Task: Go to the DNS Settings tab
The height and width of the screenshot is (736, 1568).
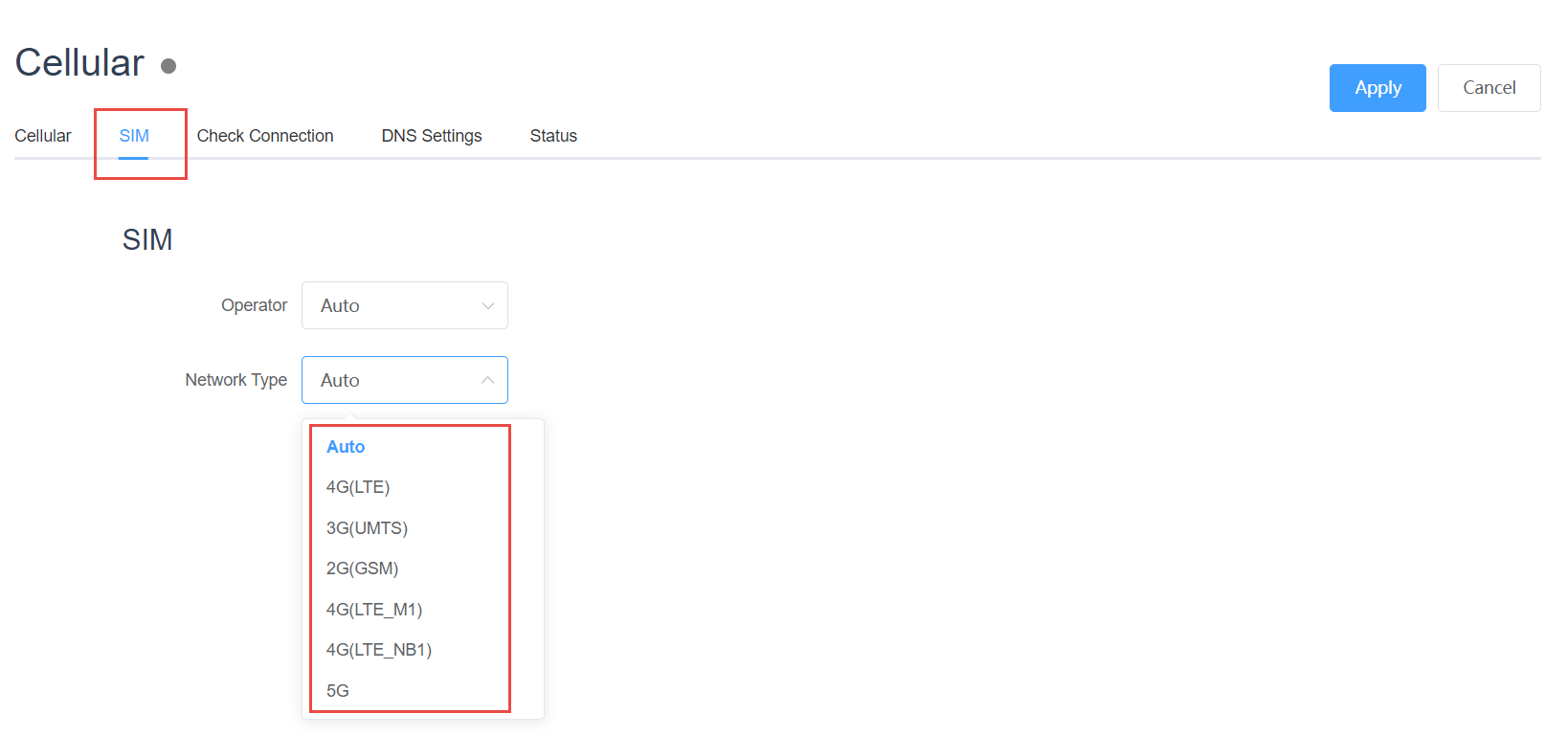Action: pyautogui.click(x=432, y=136)
